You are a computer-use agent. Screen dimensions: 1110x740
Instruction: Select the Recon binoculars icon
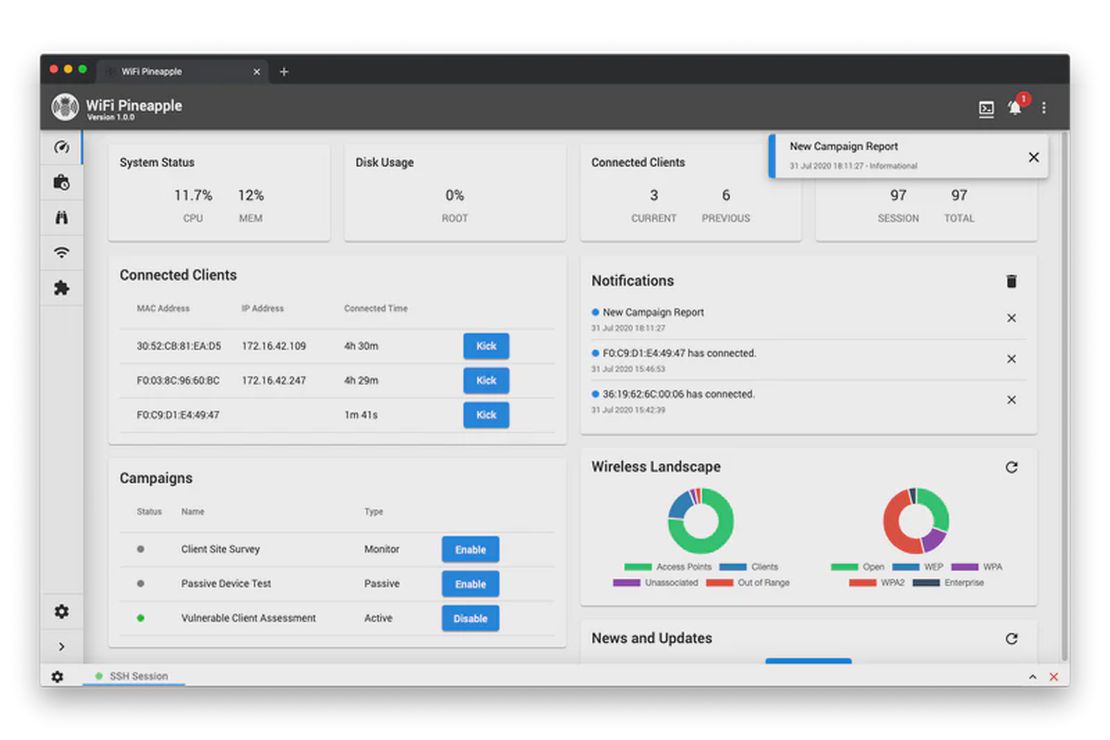tap(61, 217)
